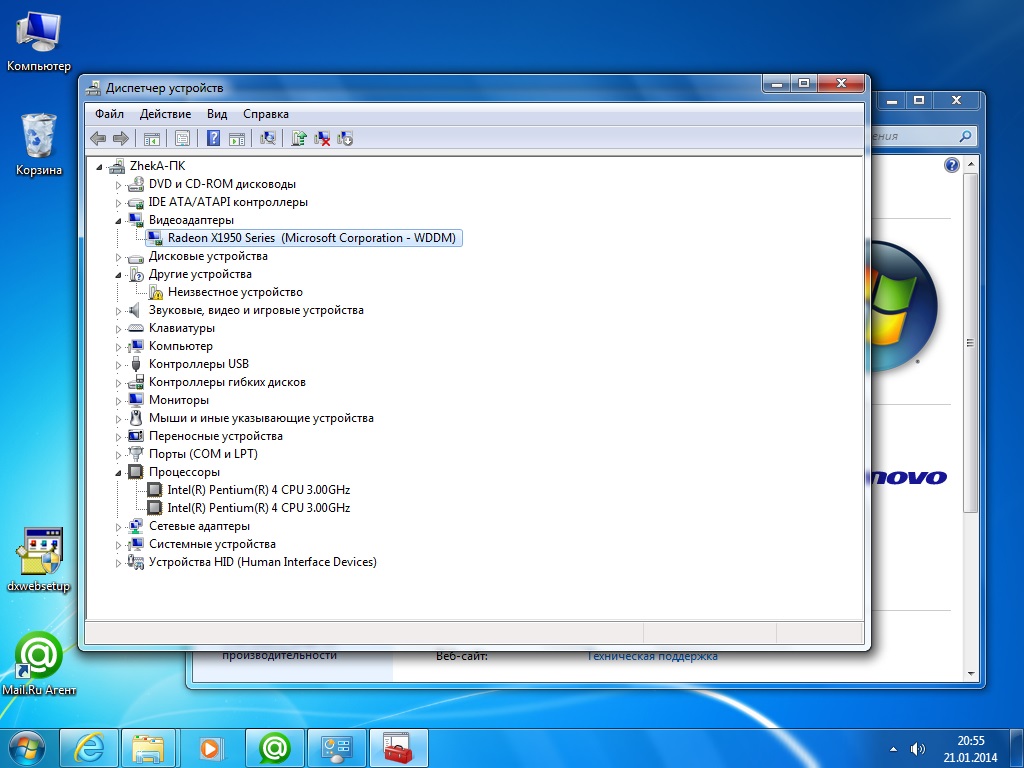Click Scan for hardware changes toolbar icon

click(267, 138)
